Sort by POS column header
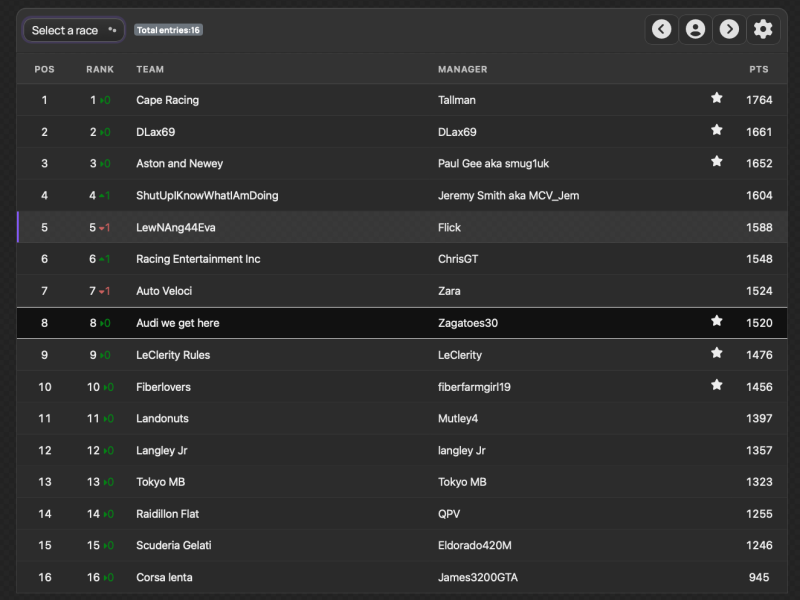This screenshot has height=600, width=800. (x=44, y=69)
